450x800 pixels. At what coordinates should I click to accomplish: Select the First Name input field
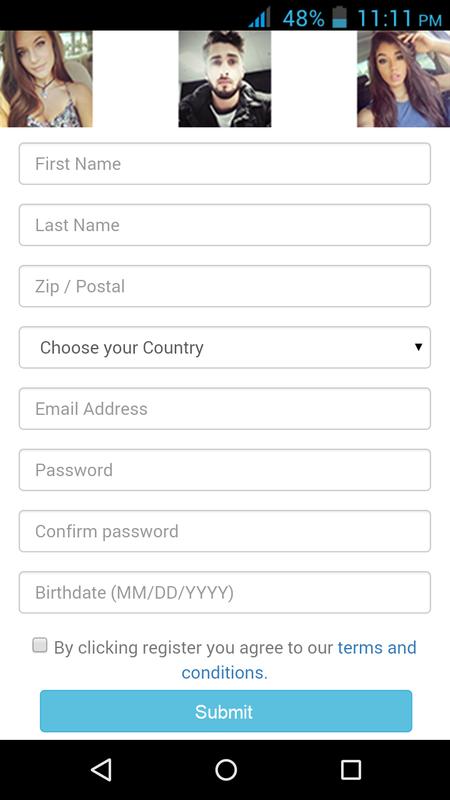[225, 164]
